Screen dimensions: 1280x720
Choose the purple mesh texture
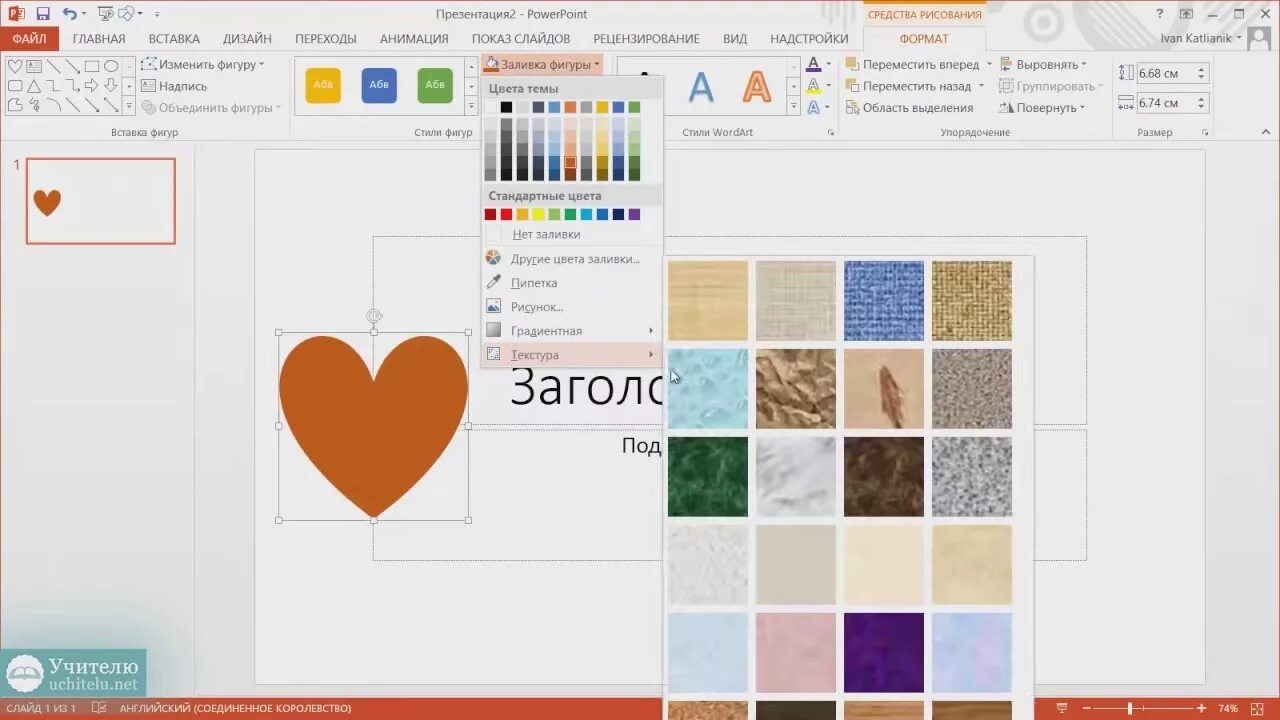pos(884,653)
